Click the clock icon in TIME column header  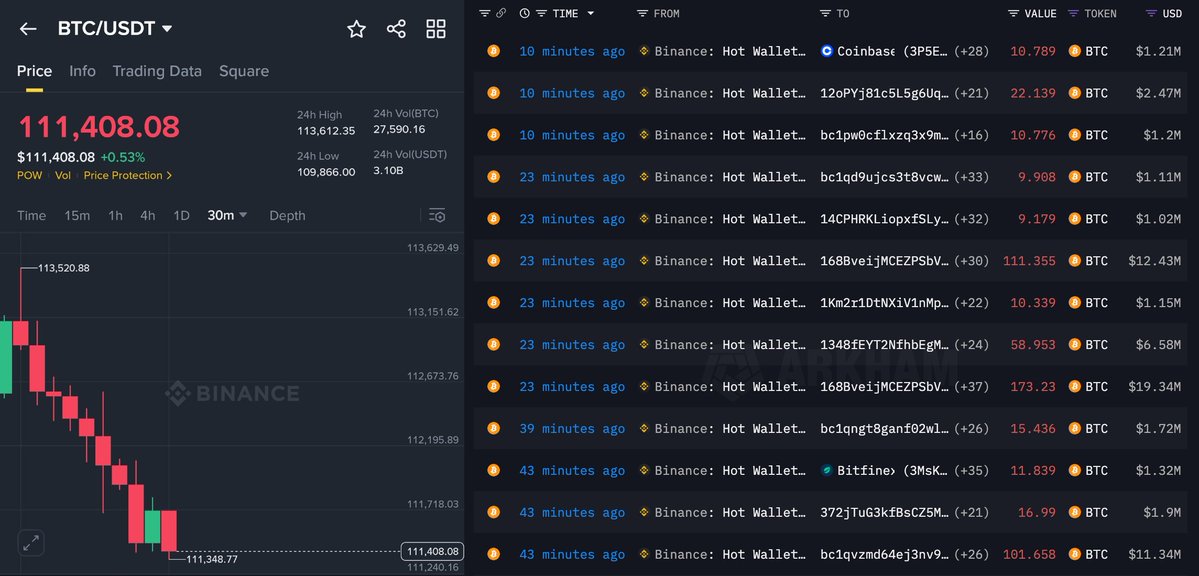point(525,13)
